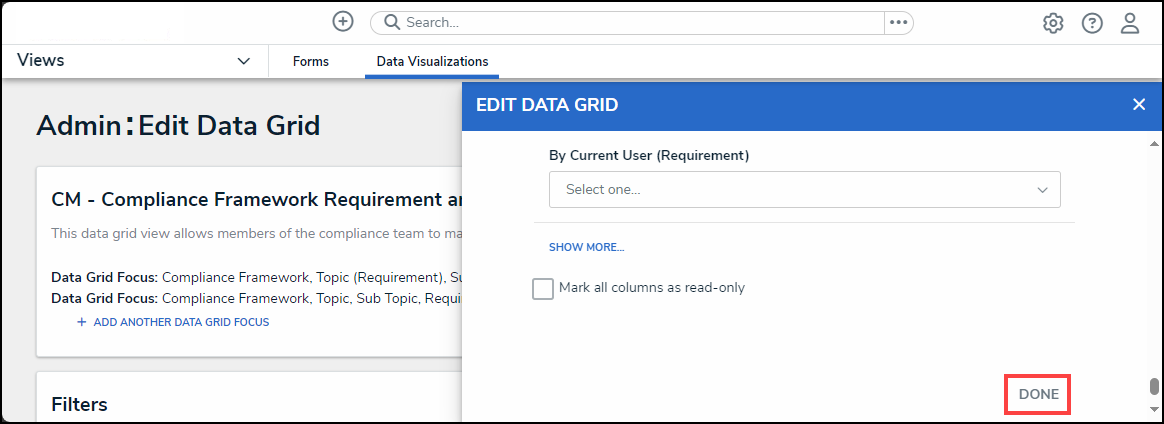1164x424 pixels.
Task: Click Add Another Data Grid Focus link
Action: click(x=181, y=322)
